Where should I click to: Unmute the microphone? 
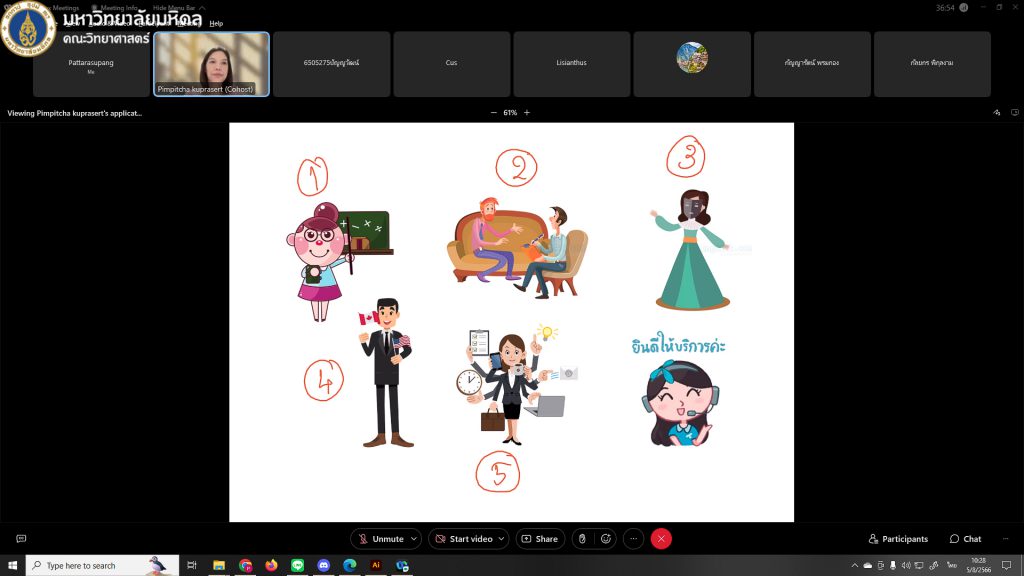[380, 539]
